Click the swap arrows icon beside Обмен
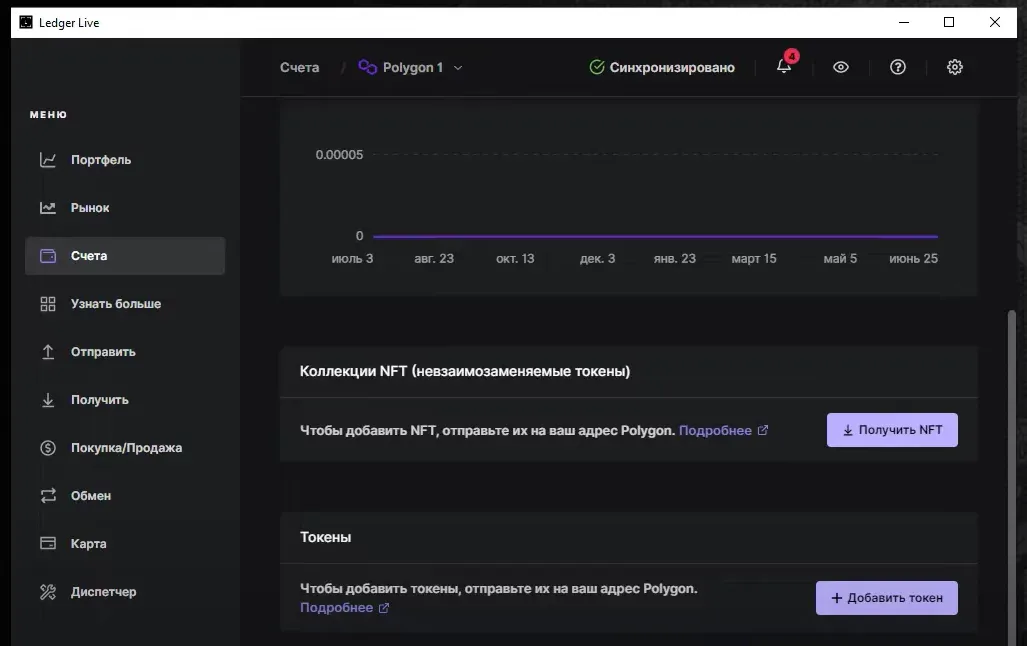The height and width of the screenshot is (646, 1027). (48, 496)
